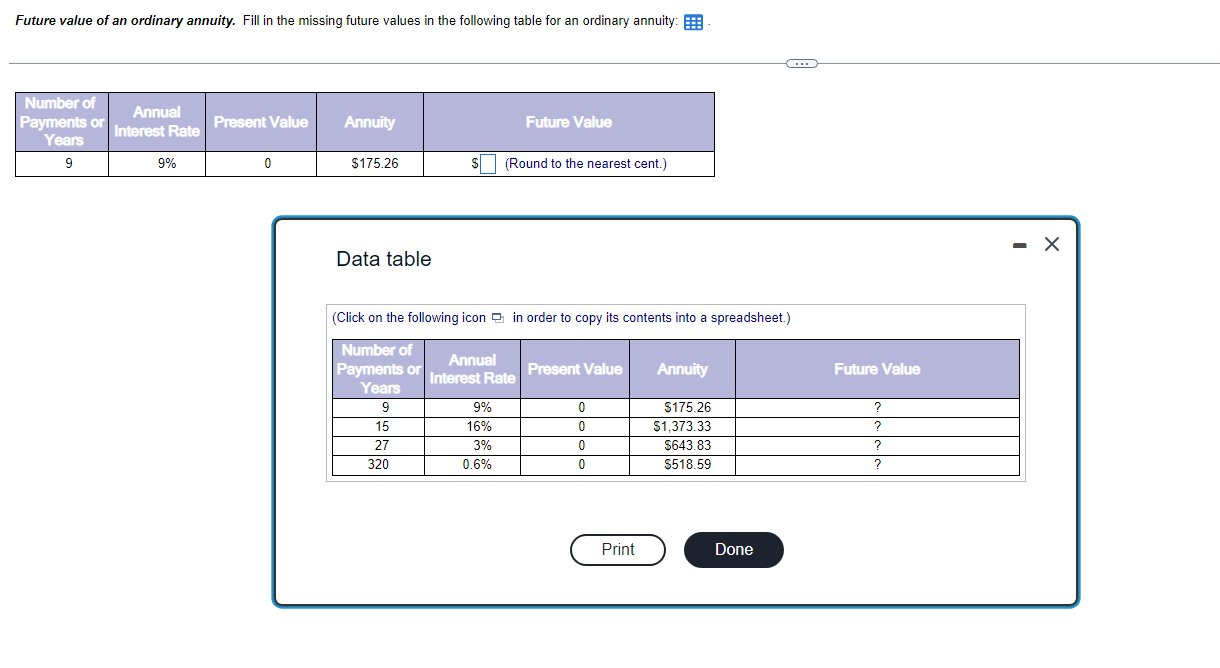
Task: Click the Done button
Action: 733,549
